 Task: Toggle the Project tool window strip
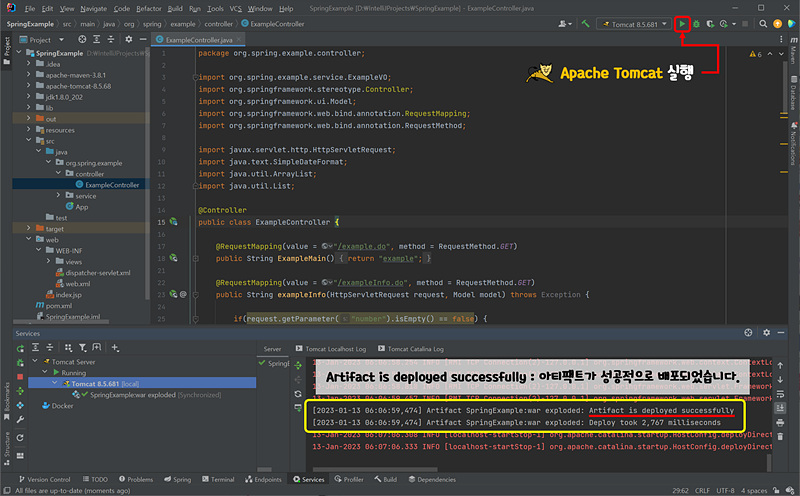7,50
